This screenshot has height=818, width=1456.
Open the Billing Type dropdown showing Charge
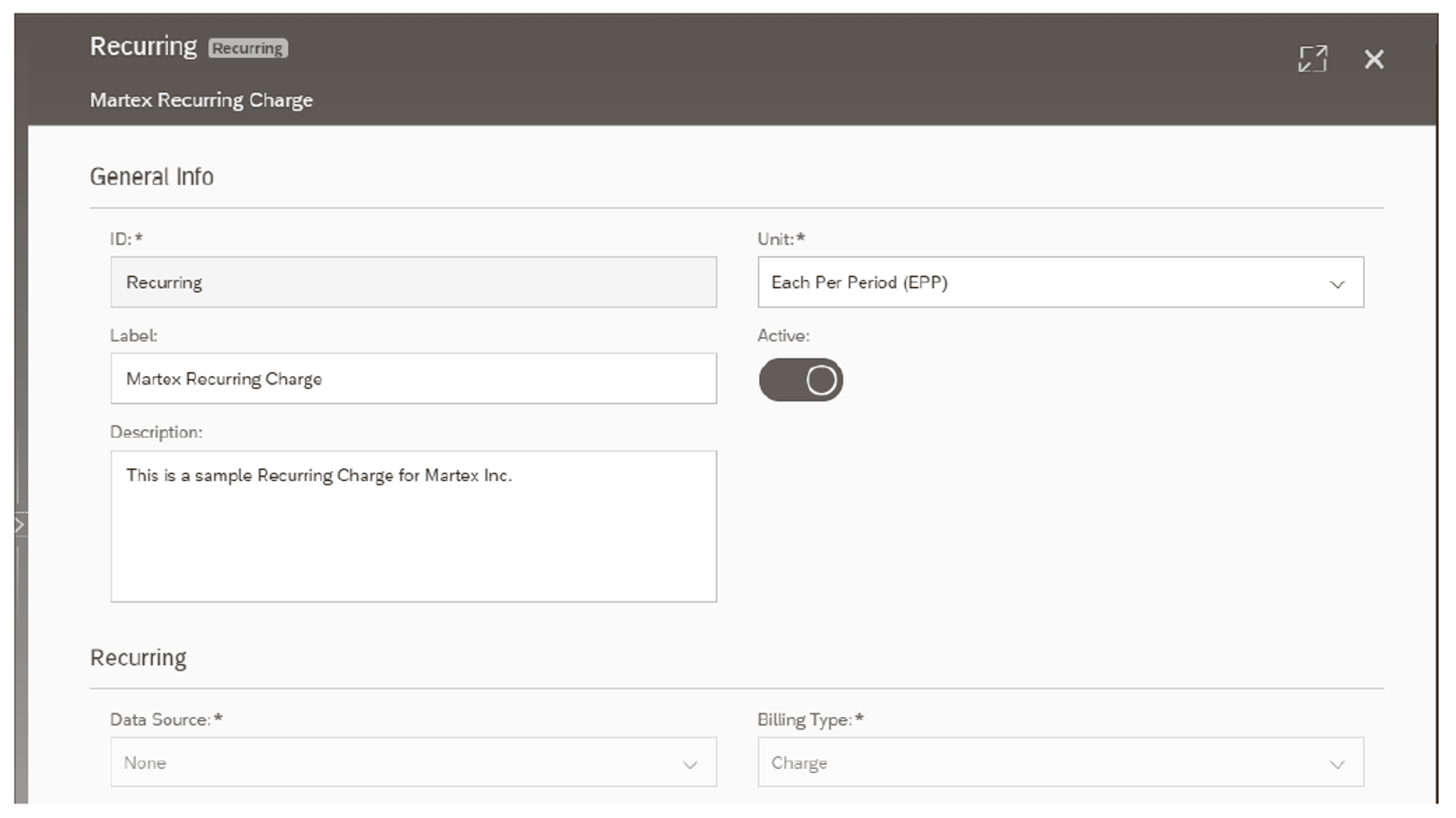1059,763
